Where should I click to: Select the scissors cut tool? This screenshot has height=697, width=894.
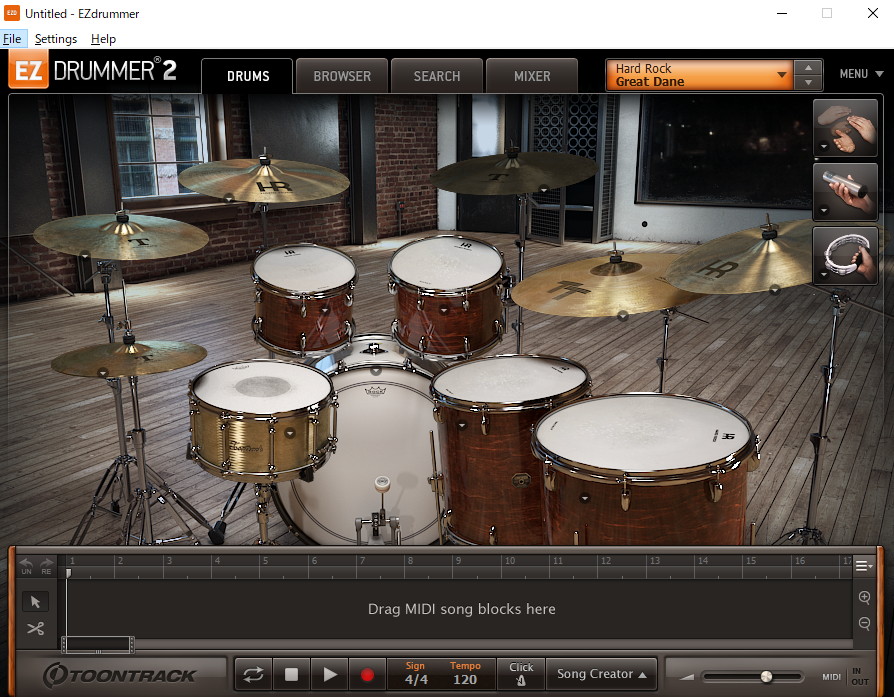click(35, 629)
